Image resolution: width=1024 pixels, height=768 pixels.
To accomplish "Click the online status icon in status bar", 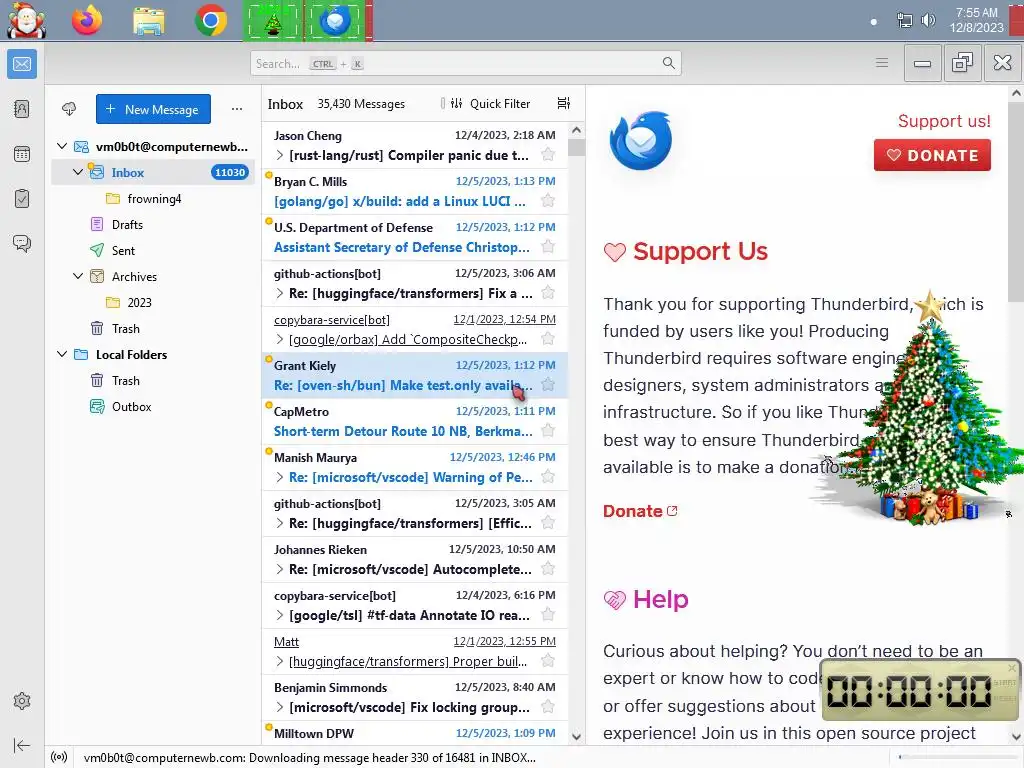I will (x=59, y=758).
